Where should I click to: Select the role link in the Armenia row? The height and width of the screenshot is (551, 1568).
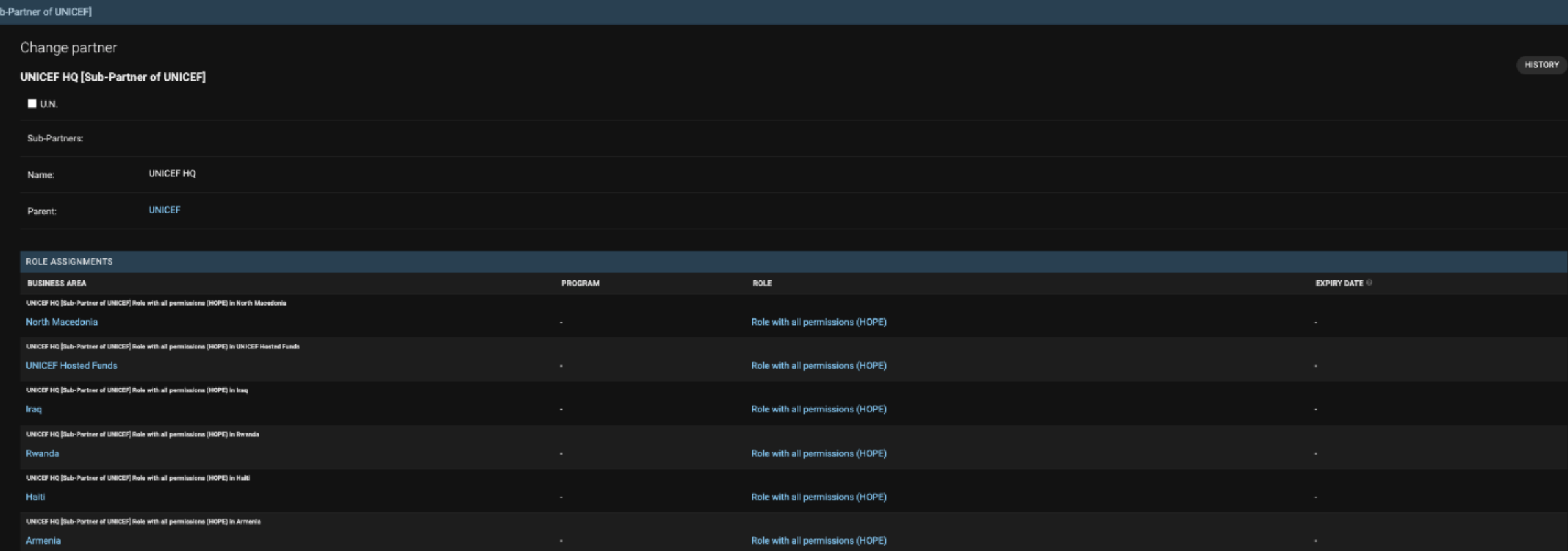point(818,541)
